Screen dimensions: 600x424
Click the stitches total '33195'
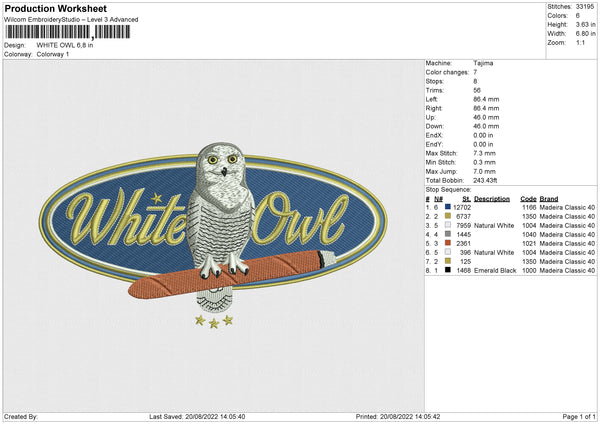[585, 7]
